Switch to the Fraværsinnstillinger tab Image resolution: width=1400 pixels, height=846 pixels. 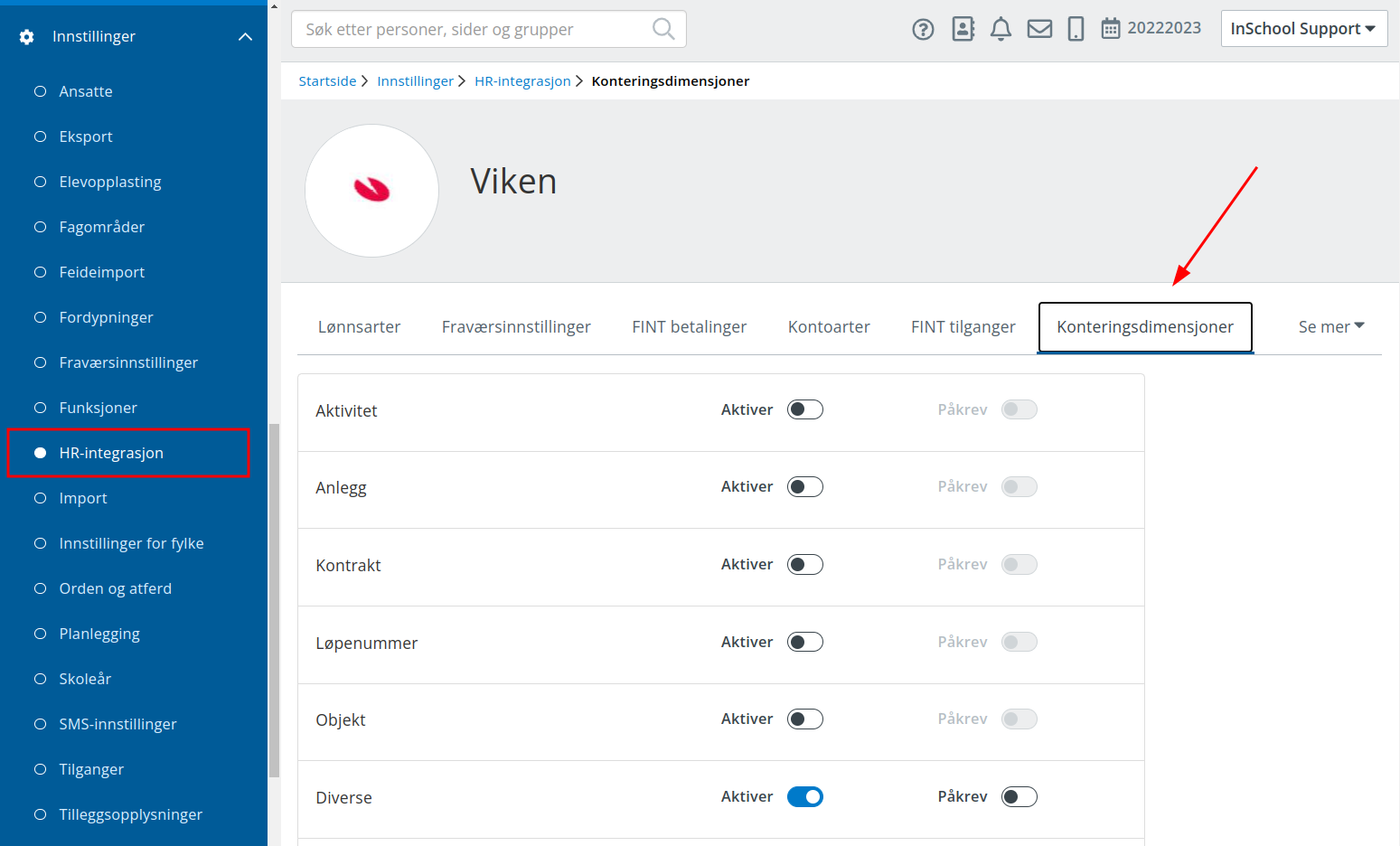(516, 327)
